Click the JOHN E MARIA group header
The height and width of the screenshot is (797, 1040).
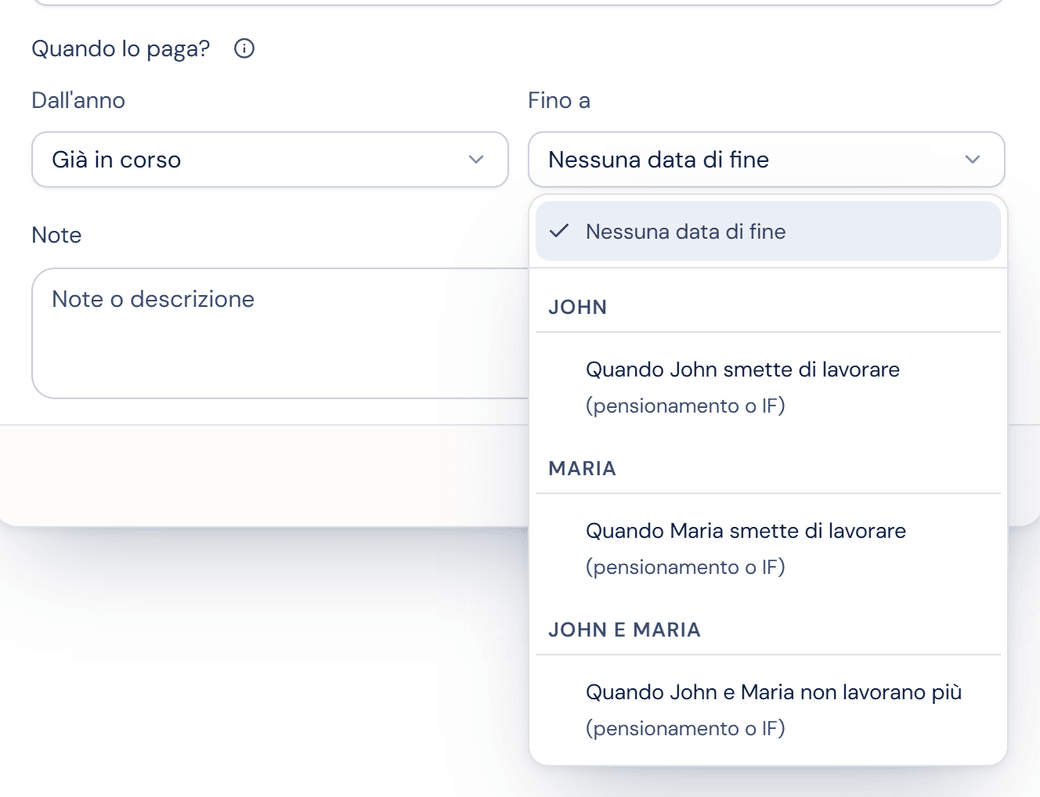(x=624, y=630)
